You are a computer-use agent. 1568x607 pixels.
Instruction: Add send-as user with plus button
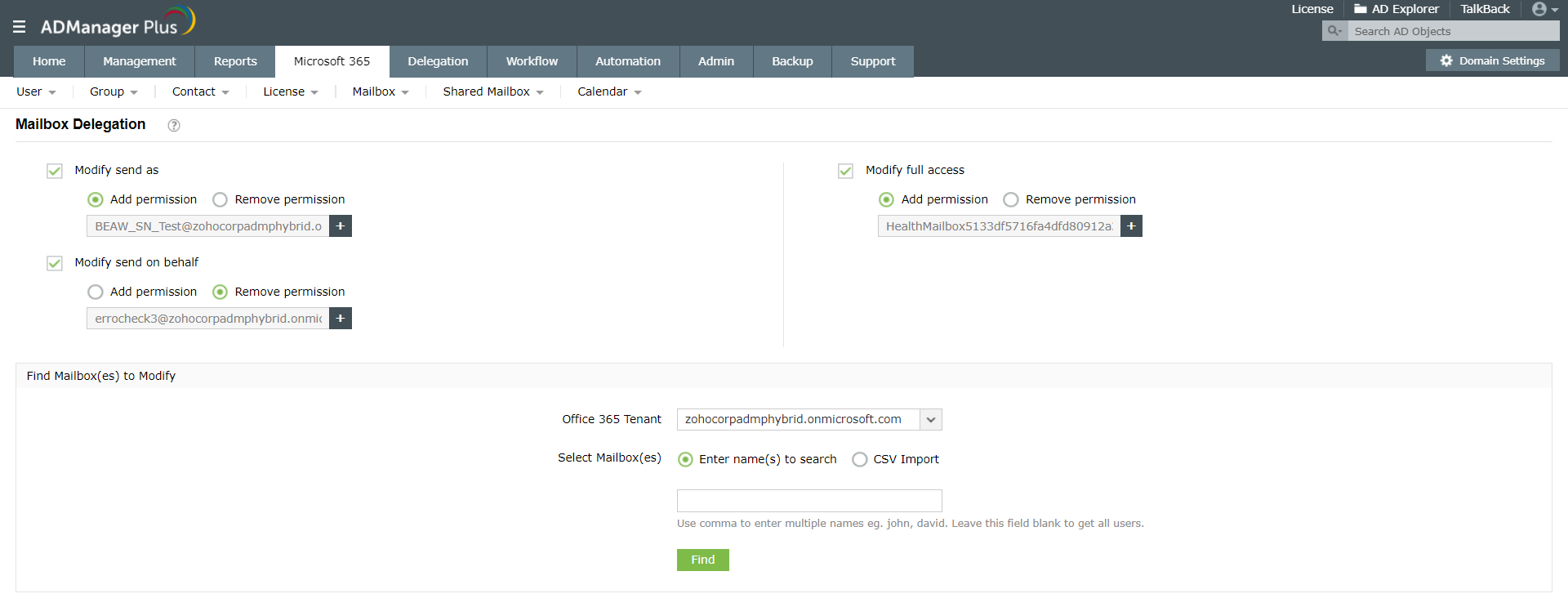(341, 226)
